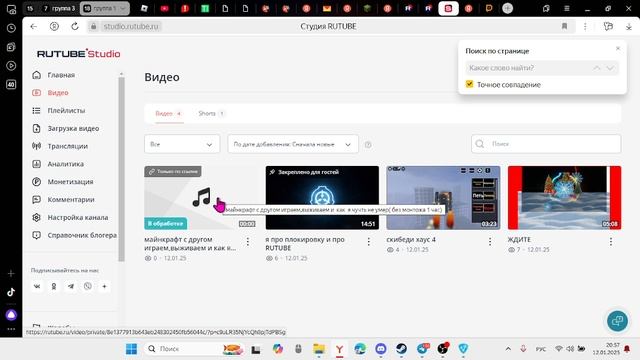Open Alice assistant in browser sidebar
This screenshot has width=640, height=360.
click(11, 315)
